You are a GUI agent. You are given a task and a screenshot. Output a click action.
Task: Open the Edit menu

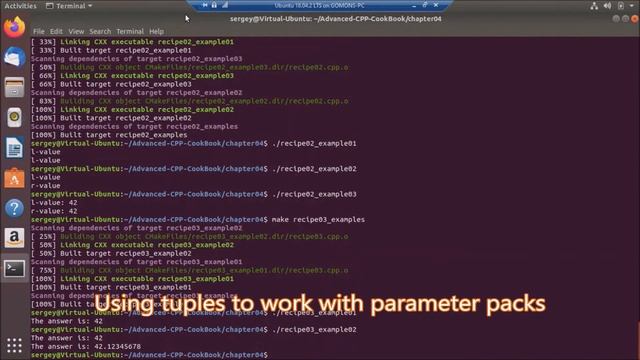tap(56, 31)
